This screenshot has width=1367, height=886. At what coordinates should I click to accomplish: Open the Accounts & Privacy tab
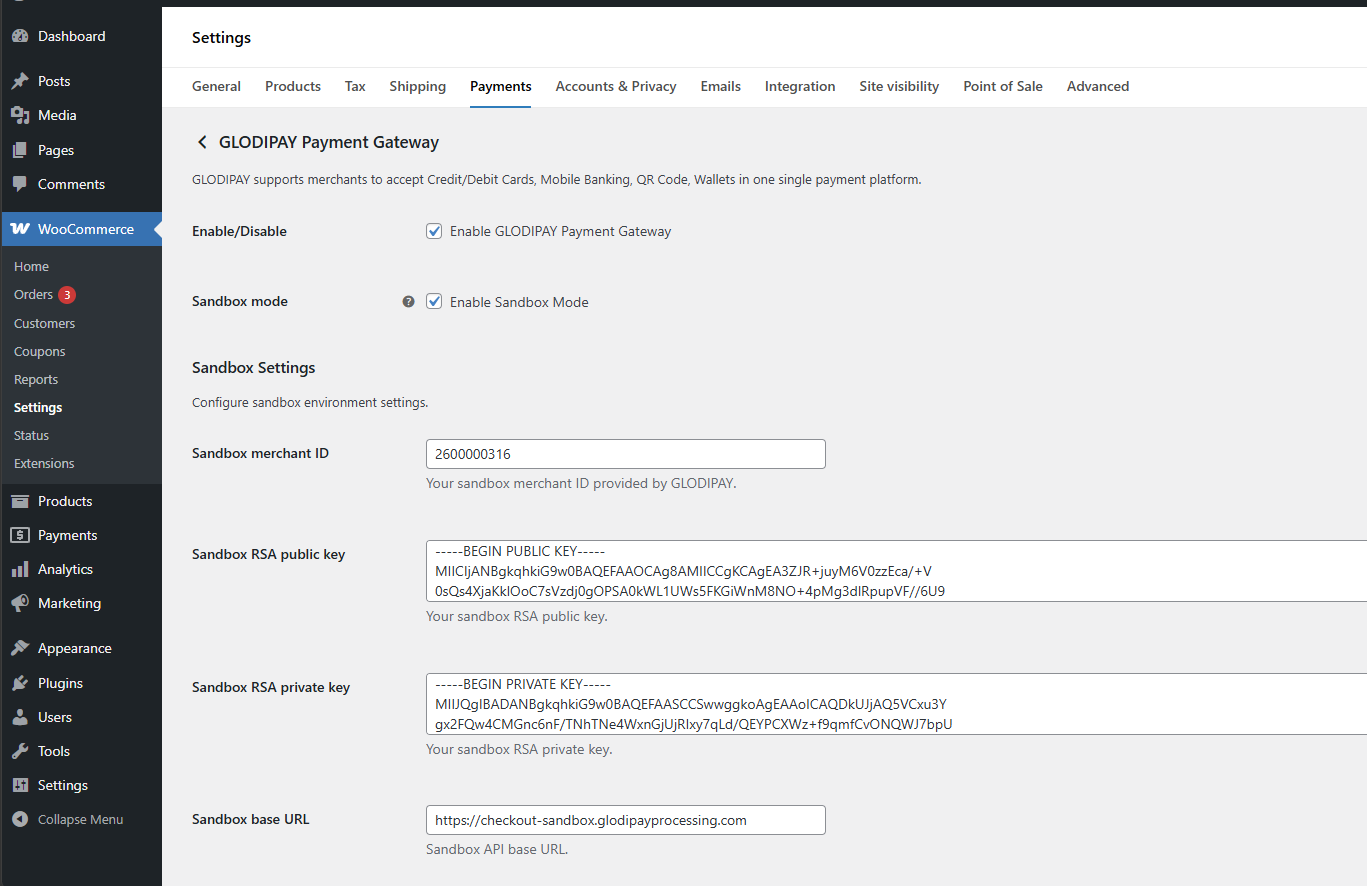pos(616,86)
